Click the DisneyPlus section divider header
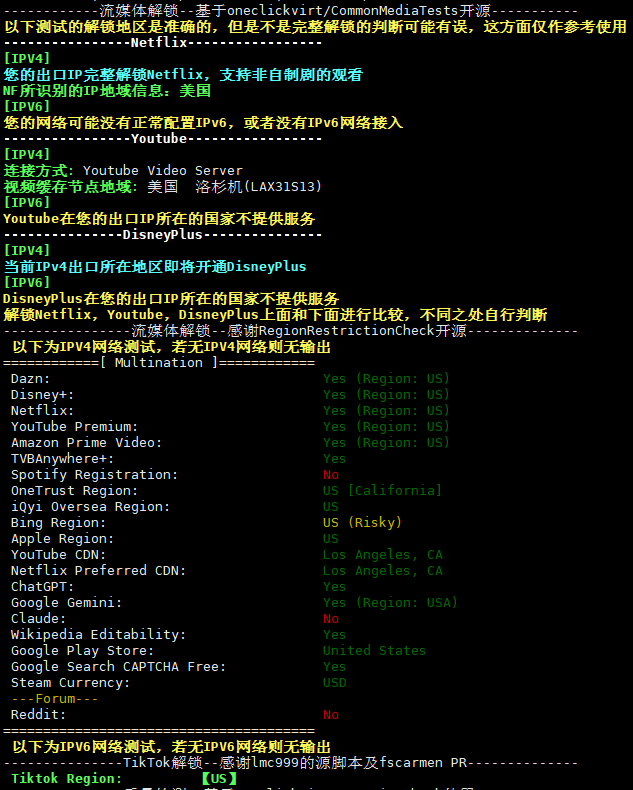The image size is (633, 790). click(163, 235)
